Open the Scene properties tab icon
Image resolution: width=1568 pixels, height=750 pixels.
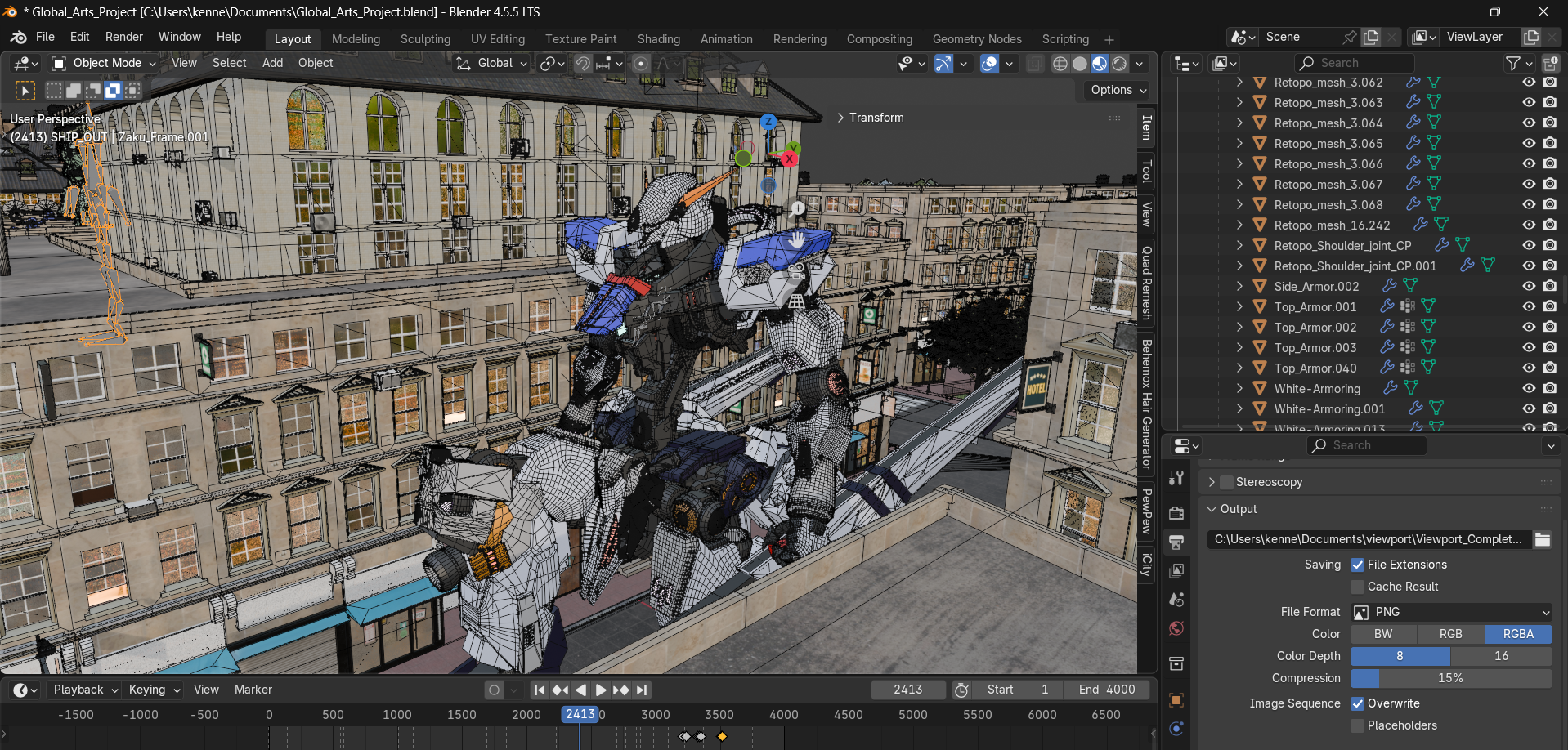click(1176, 599)
